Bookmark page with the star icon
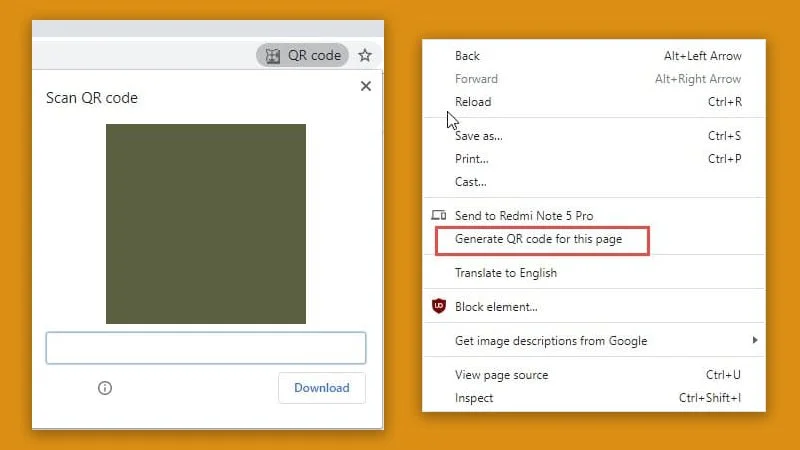800x450 pixels. click(365, 56)
